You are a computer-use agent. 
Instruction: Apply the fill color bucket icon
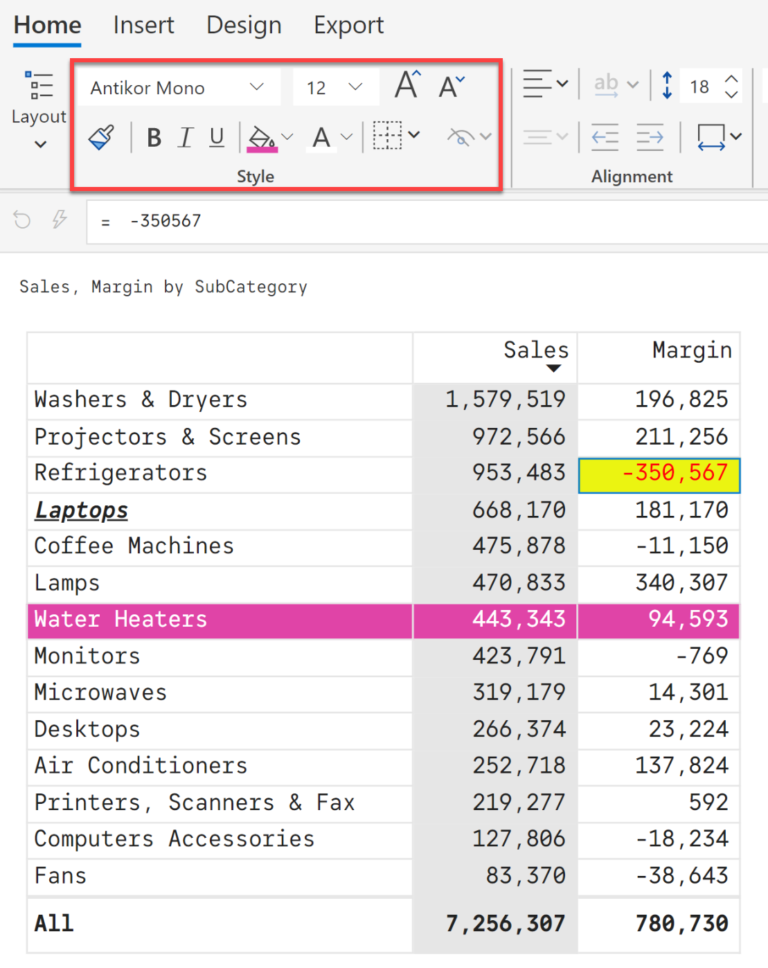click(264, 137)
